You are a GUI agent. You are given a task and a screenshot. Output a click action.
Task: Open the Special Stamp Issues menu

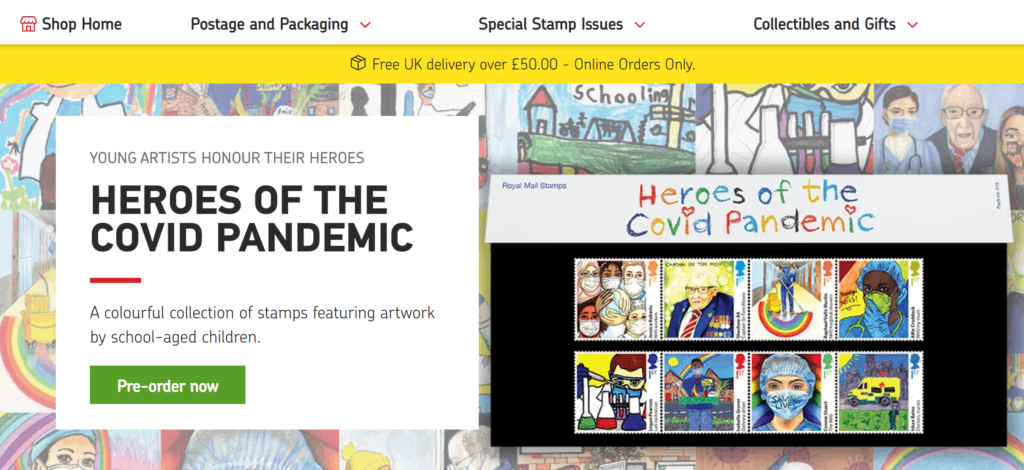click(x=551, y=24)
